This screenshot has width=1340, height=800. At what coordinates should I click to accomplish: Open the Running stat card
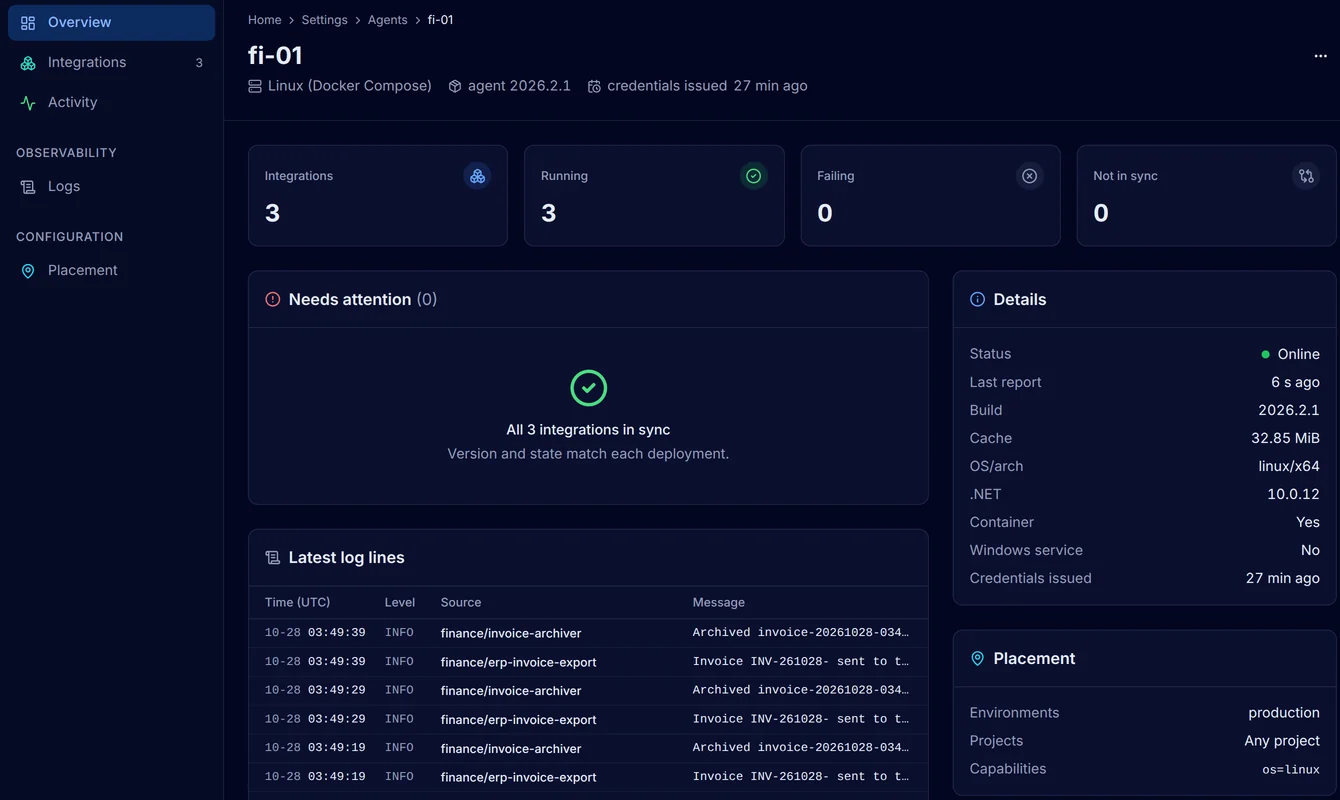click(654, 196)
